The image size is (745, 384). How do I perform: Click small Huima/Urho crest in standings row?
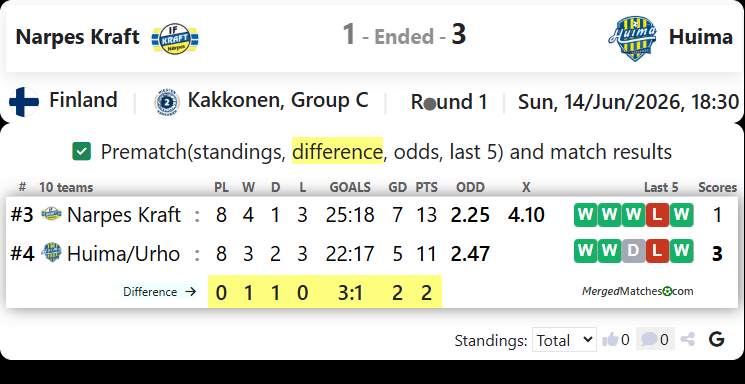[x=51, y=252]
